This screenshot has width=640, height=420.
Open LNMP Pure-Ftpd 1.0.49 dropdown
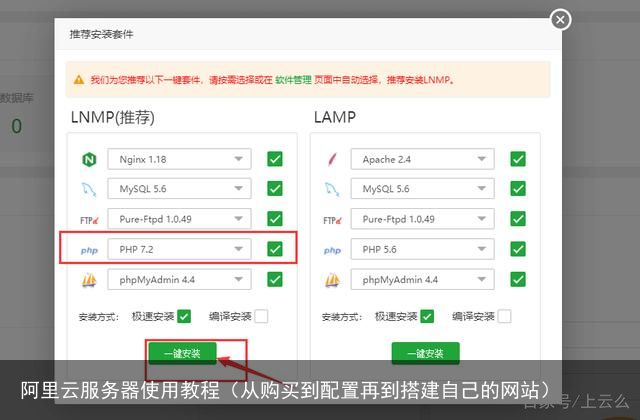point(179,219)
